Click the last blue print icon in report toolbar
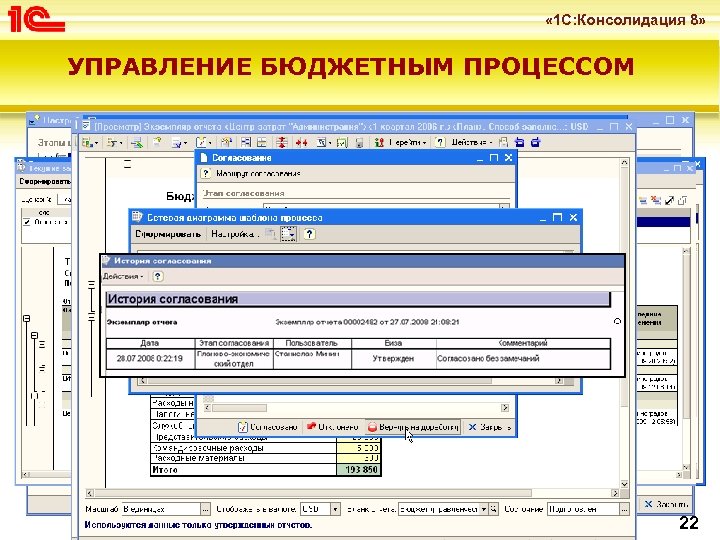 pos(535,143)
